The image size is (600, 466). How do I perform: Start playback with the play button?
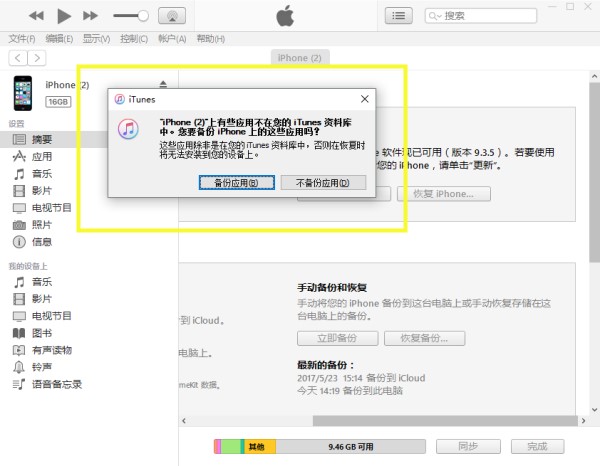[x=64, y=16]
